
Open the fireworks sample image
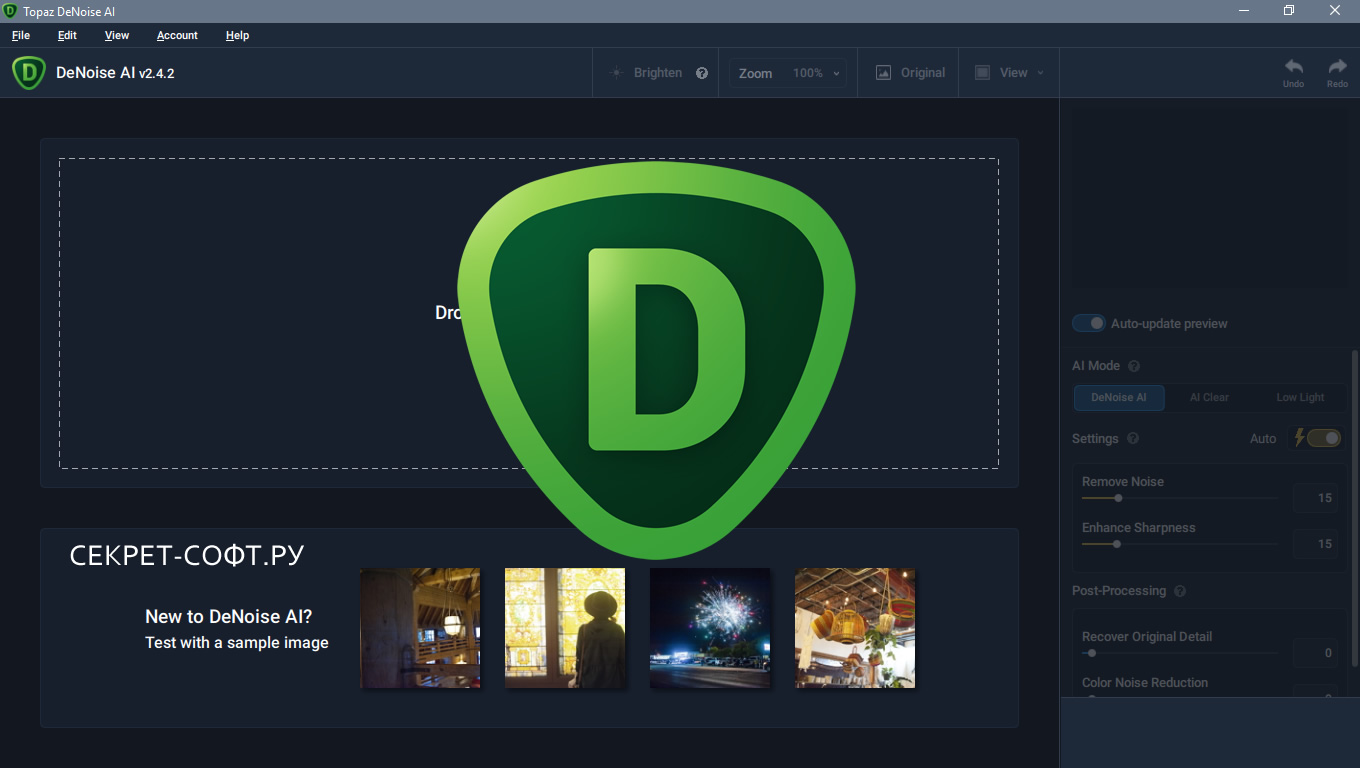(710, 628)
